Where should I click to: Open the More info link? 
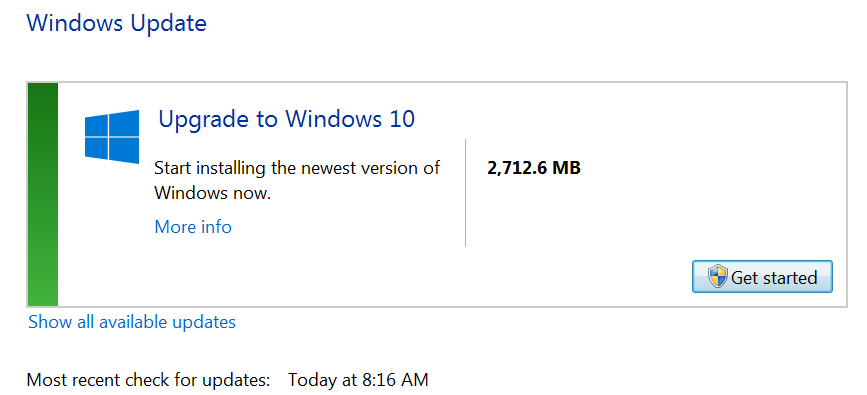click(x=193, y=227)
